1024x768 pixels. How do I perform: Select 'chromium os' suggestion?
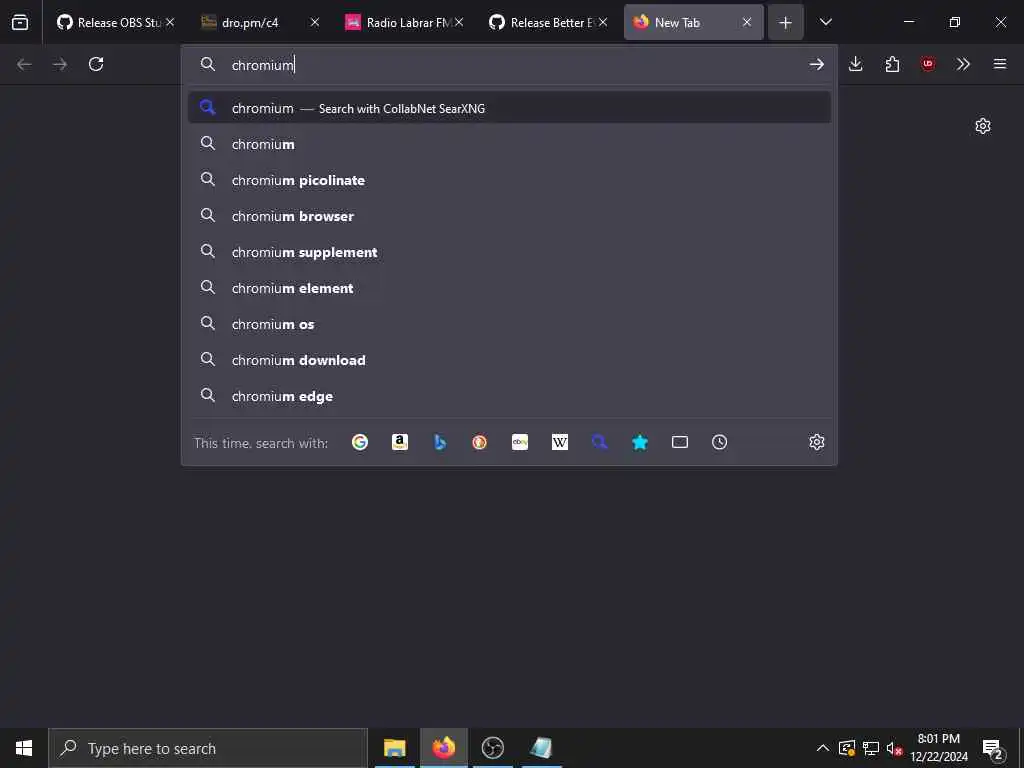point(509,324)
